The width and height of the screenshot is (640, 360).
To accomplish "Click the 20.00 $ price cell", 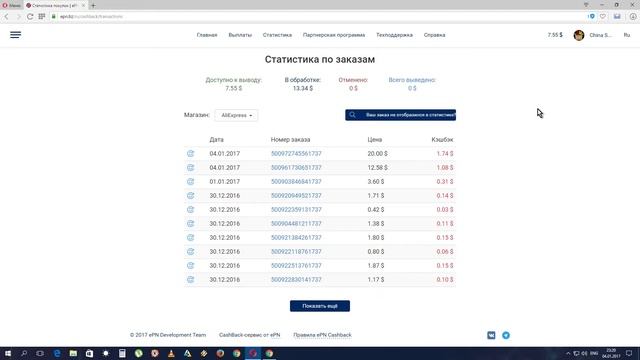I will pos(377,153).
